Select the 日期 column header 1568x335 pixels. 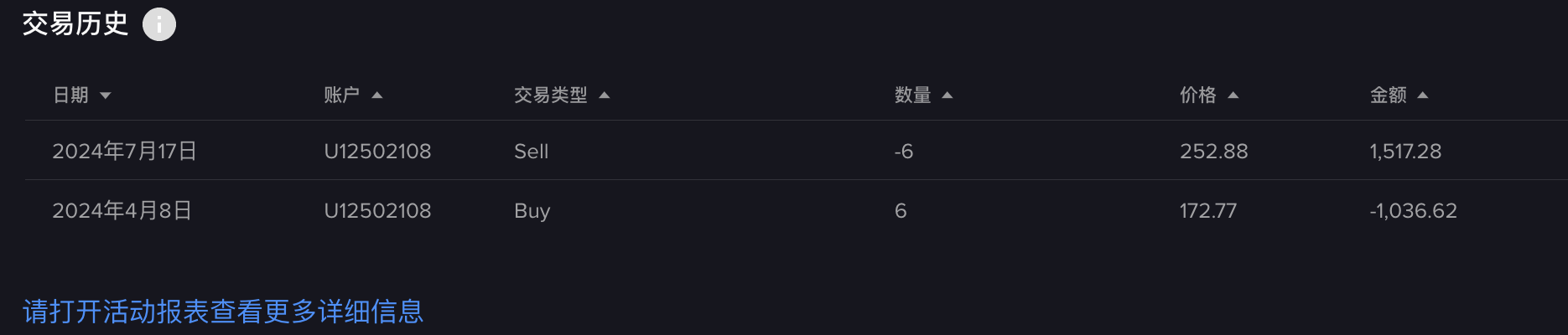(x=70, y=95)
